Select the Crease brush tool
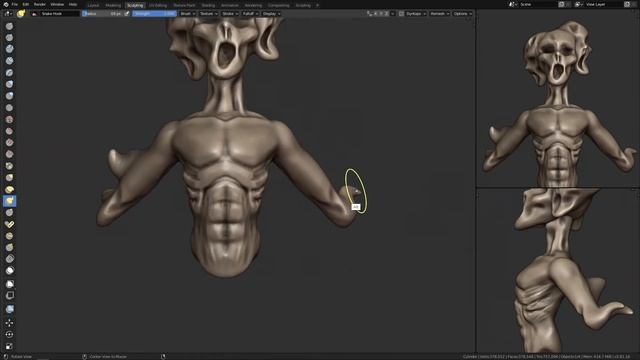 [x=9, y=108]
